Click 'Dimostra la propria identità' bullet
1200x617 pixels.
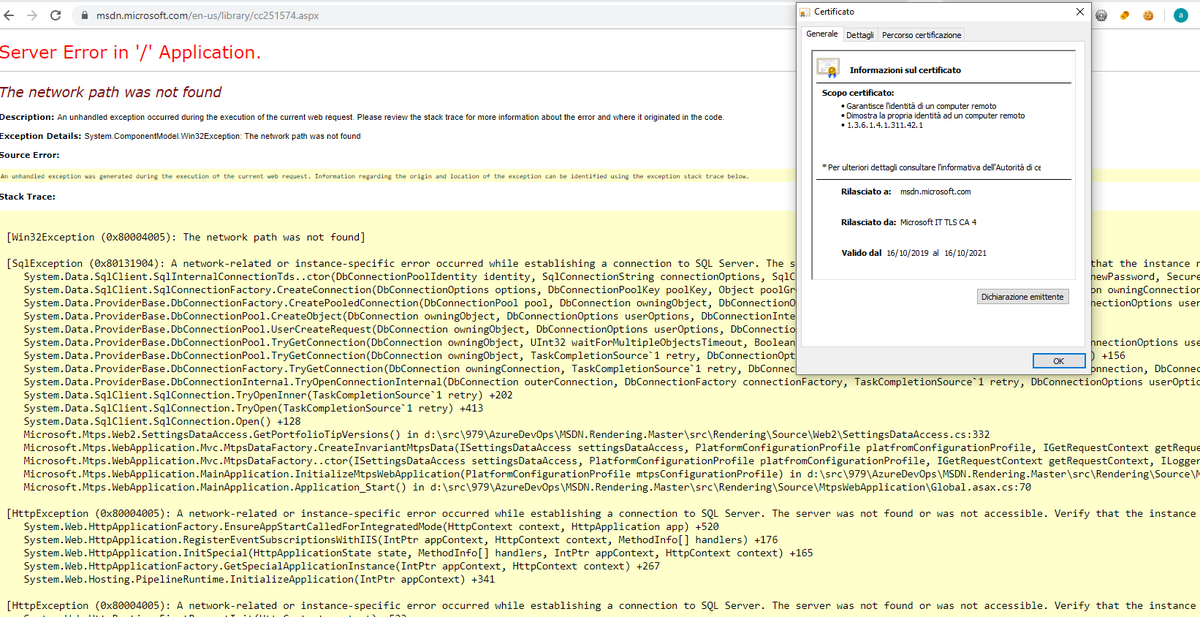coord(936,116)
